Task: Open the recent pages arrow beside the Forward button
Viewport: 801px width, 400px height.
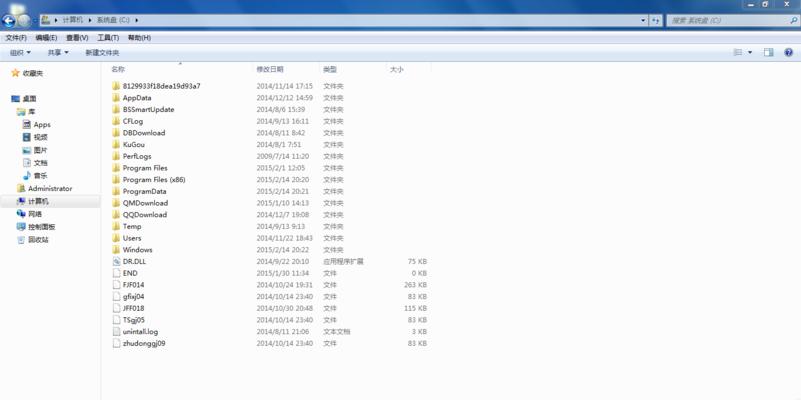Action: point(35,20)
